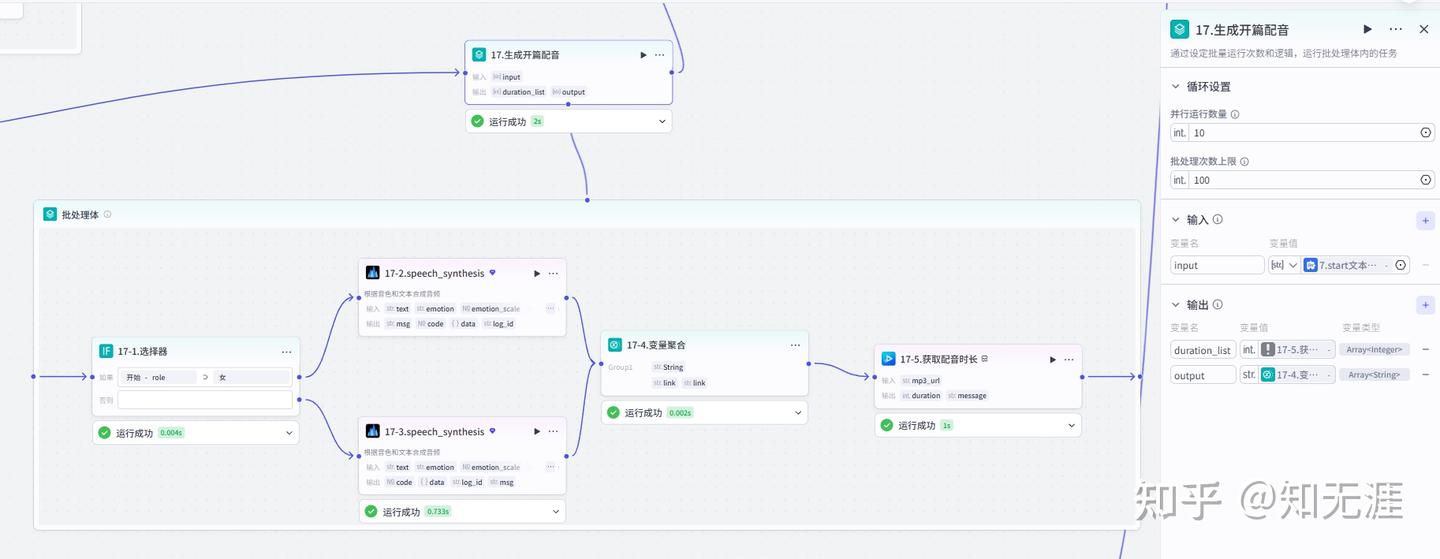Collapse the 输入 section in side panel

pos(1176,220)
